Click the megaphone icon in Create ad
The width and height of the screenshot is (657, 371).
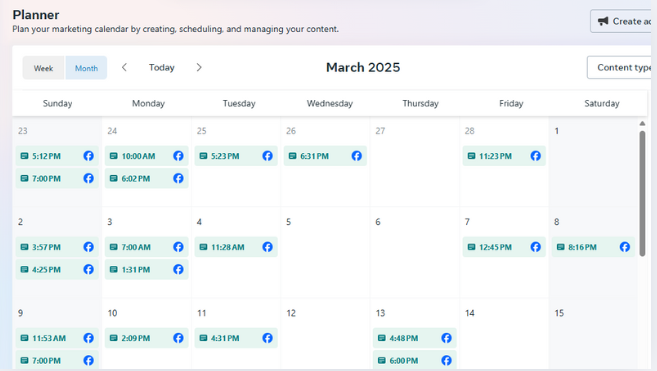point(603,21)
